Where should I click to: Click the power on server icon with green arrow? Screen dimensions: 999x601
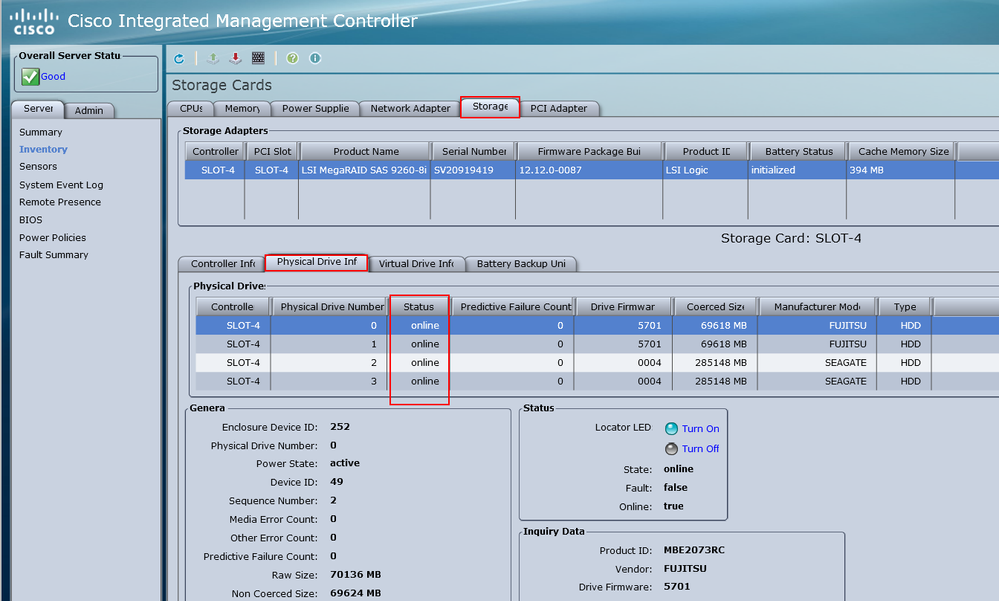(x=213, y=58)
